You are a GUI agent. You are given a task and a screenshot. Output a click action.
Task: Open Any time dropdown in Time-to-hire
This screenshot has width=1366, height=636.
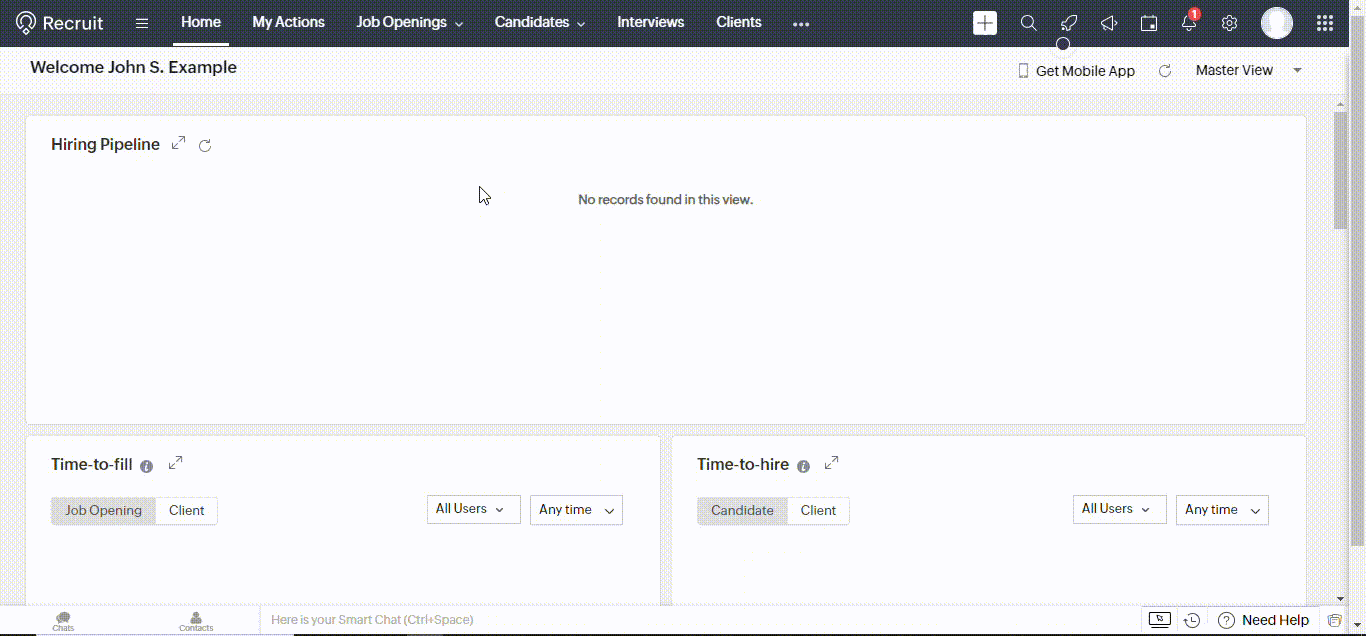pos(1221,510)
